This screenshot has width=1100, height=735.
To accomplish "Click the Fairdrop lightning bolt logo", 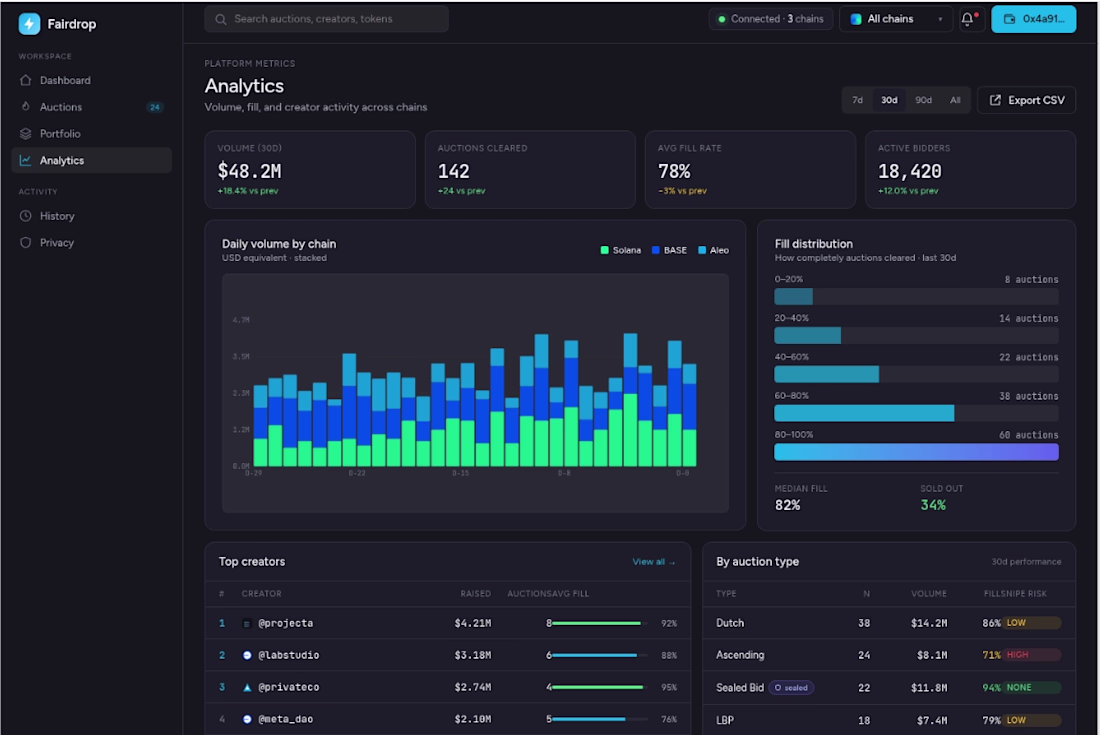I will point(29,24).
